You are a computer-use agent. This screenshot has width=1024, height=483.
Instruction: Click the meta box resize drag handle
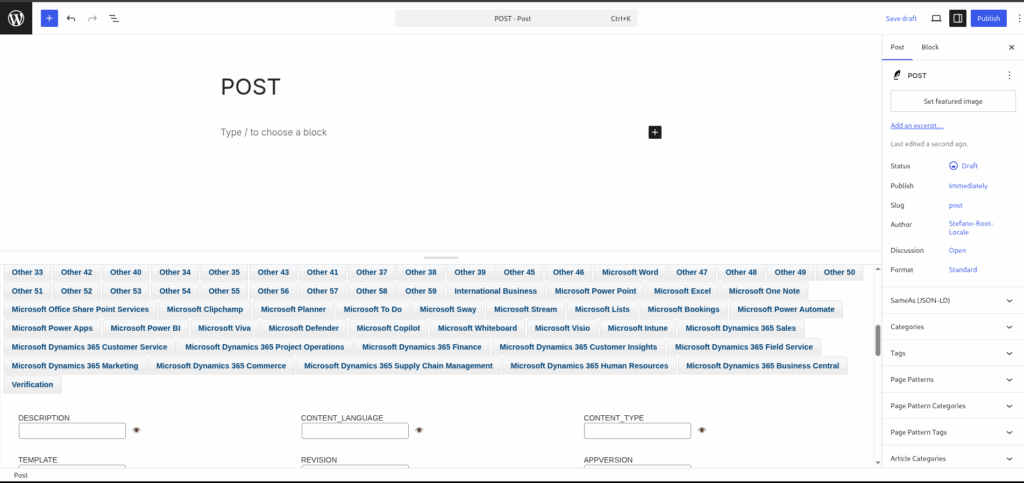tap(441, 257)
